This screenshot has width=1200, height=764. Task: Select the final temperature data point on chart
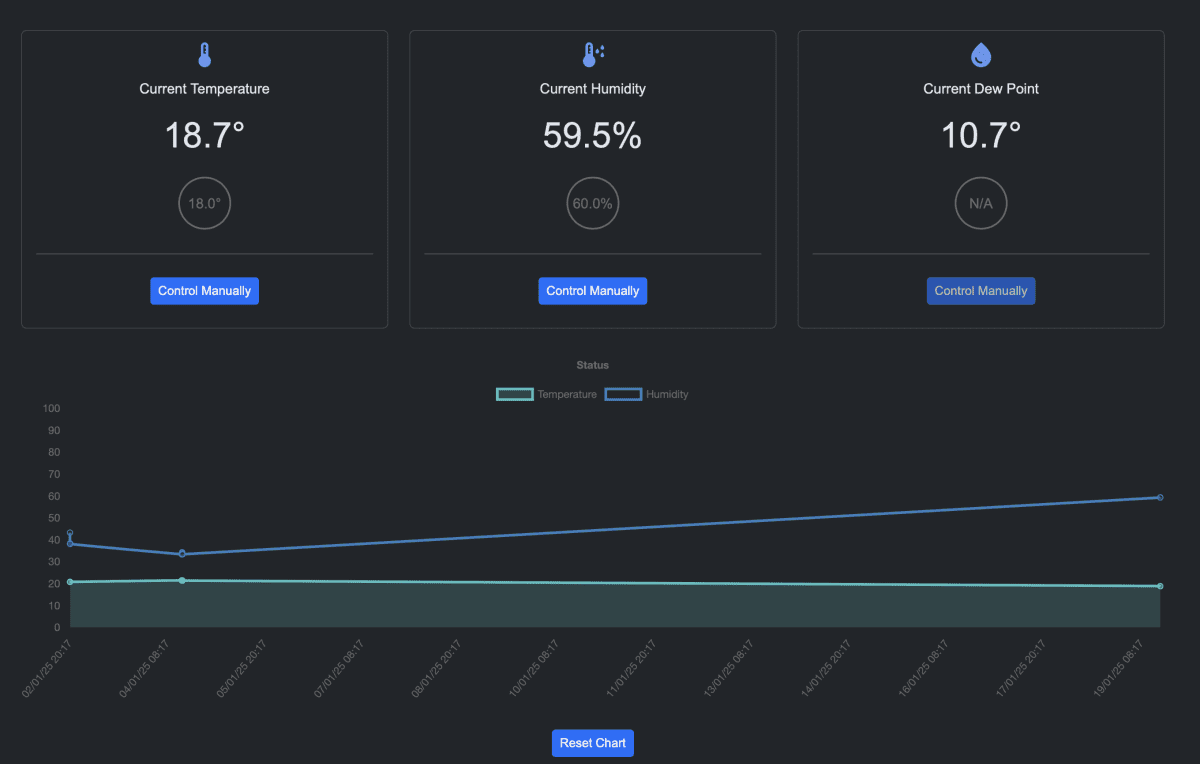click(1160, 586)
